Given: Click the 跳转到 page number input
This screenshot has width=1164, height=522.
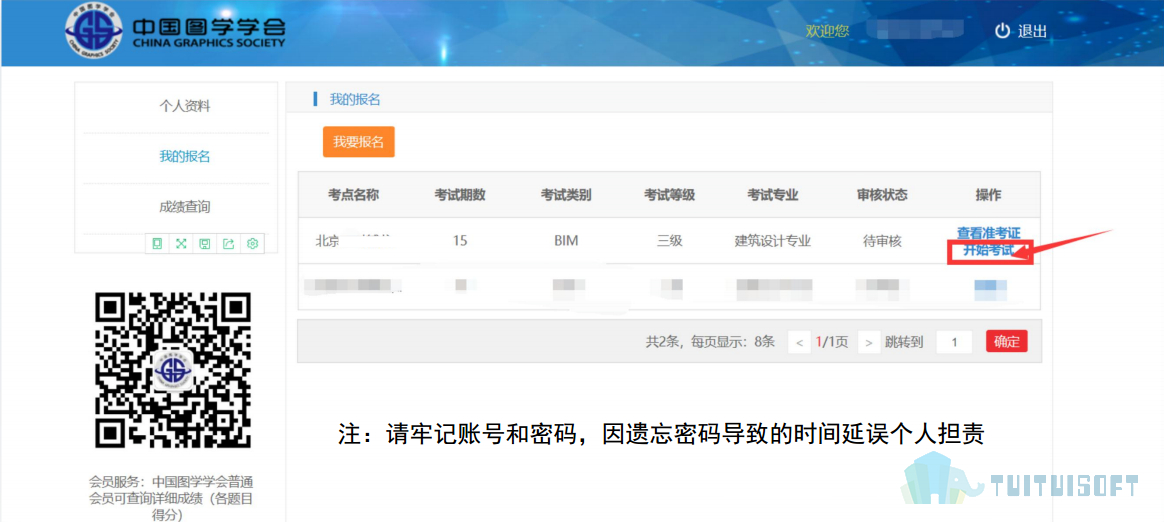Looking at the screenshot, I should [x=955, y=342].
